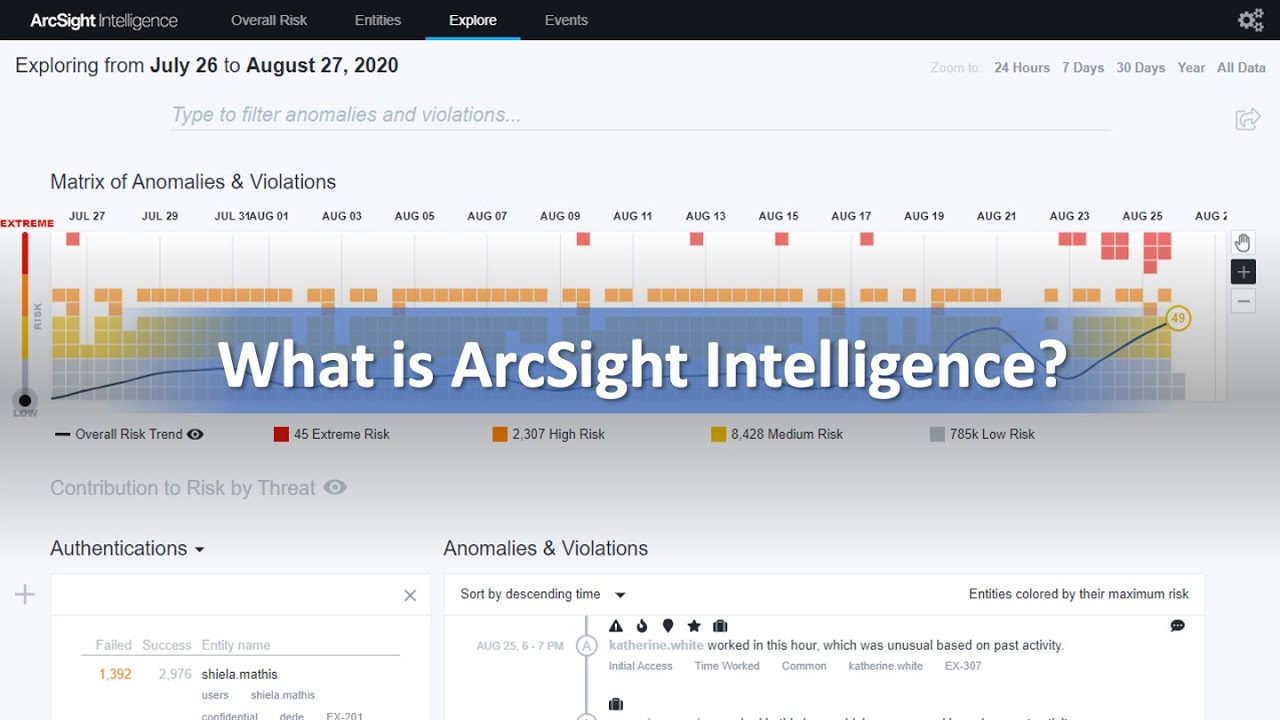Click the extreme risk tile under AUG 09

(x=583, y=239)
